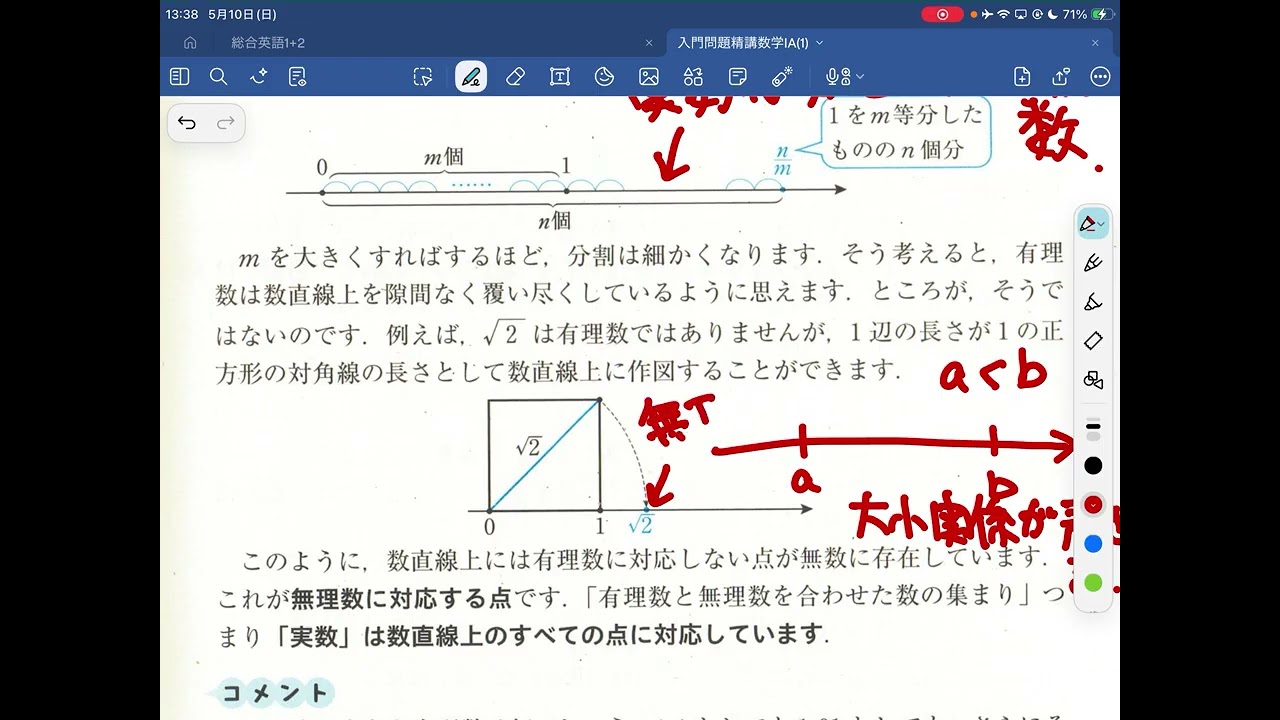This screenshot has width=1280, height=720.
Task: Open the document notes list icon
Action: click(x=297, y=76)
